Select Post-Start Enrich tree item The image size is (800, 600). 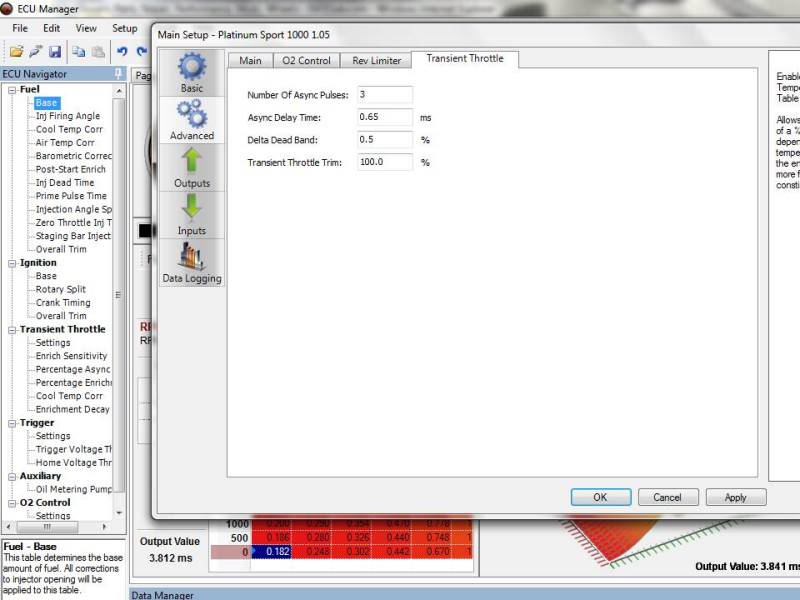click(x=70, y=169)
